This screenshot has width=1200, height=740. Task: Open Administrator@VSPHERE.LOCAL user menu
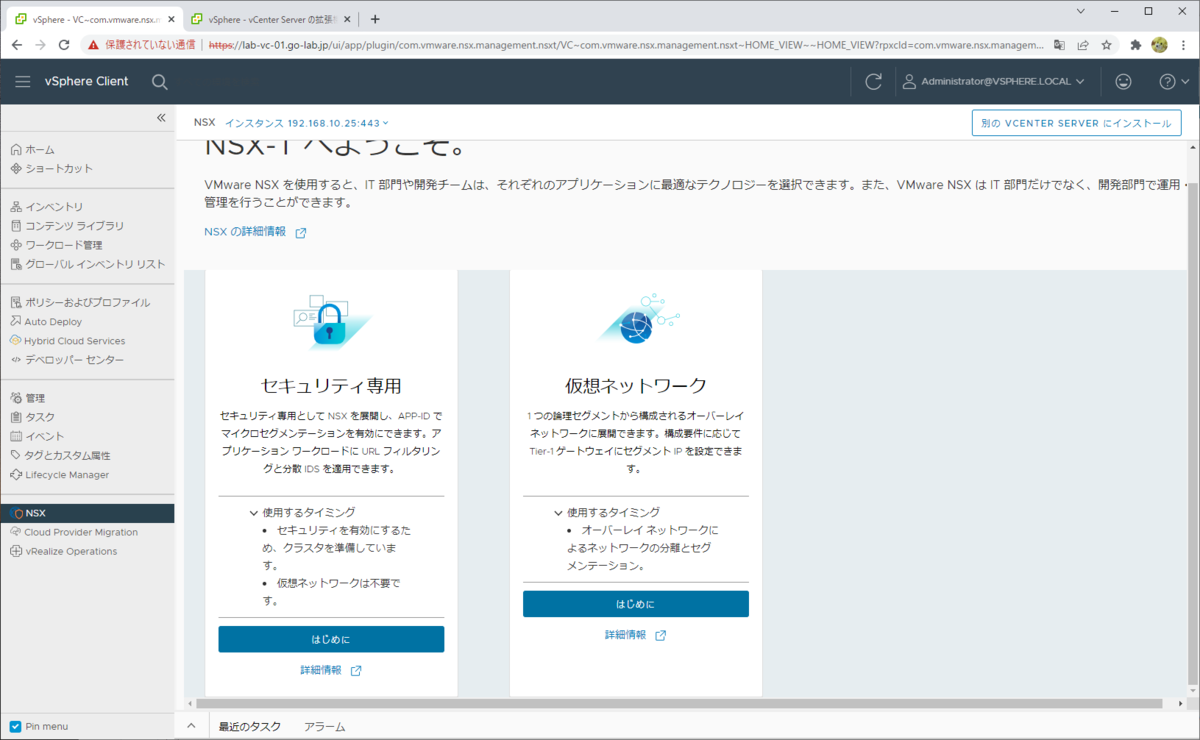point(993,82)
